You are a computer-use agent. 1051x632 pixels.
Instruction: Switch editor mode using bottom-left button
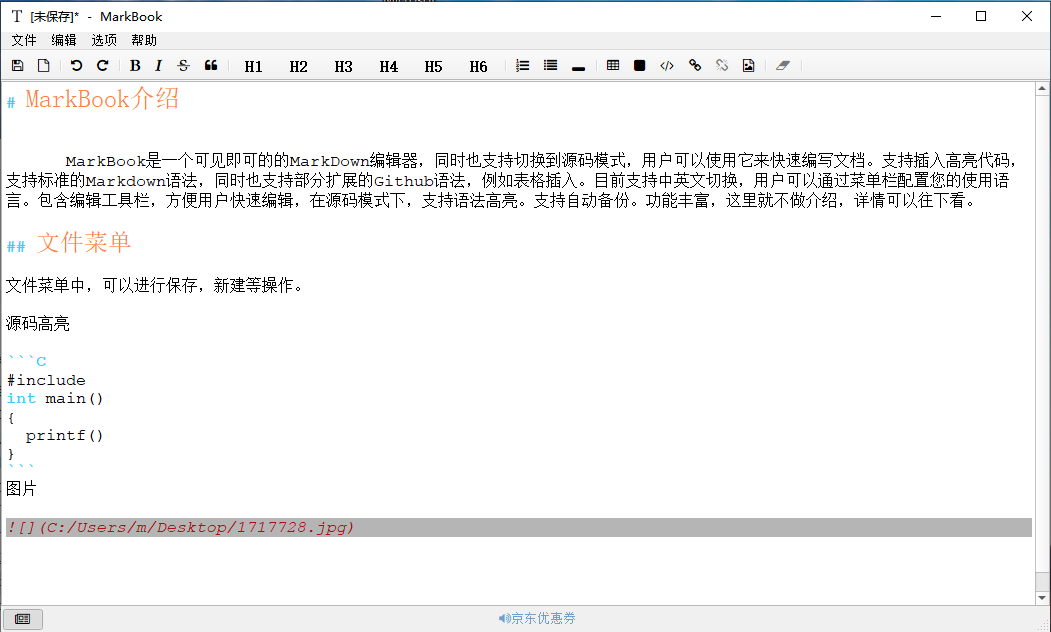(x=22, y=619)
